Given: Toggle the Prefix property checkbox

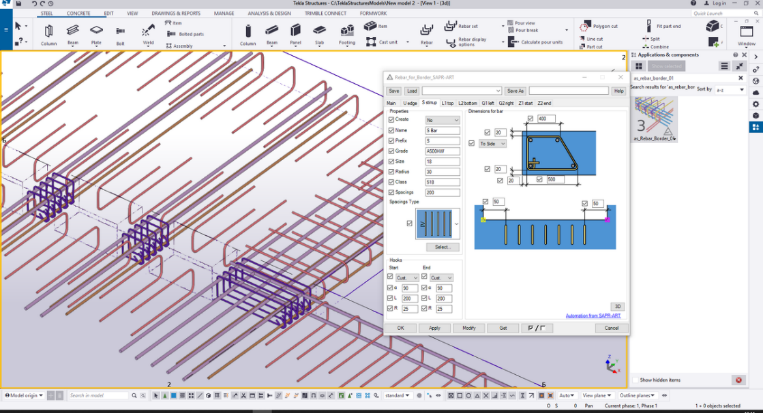Looking at the screenshot, I should pyautogui.click(x=391, y=141).
